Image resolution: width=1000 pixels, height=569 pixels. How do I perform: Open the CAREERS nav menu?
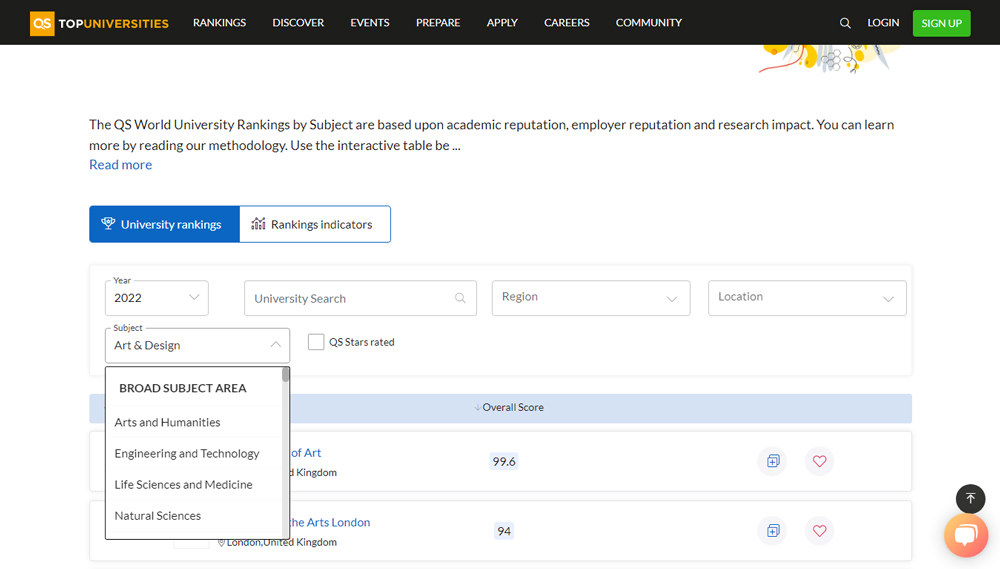[x=567, y=23]
